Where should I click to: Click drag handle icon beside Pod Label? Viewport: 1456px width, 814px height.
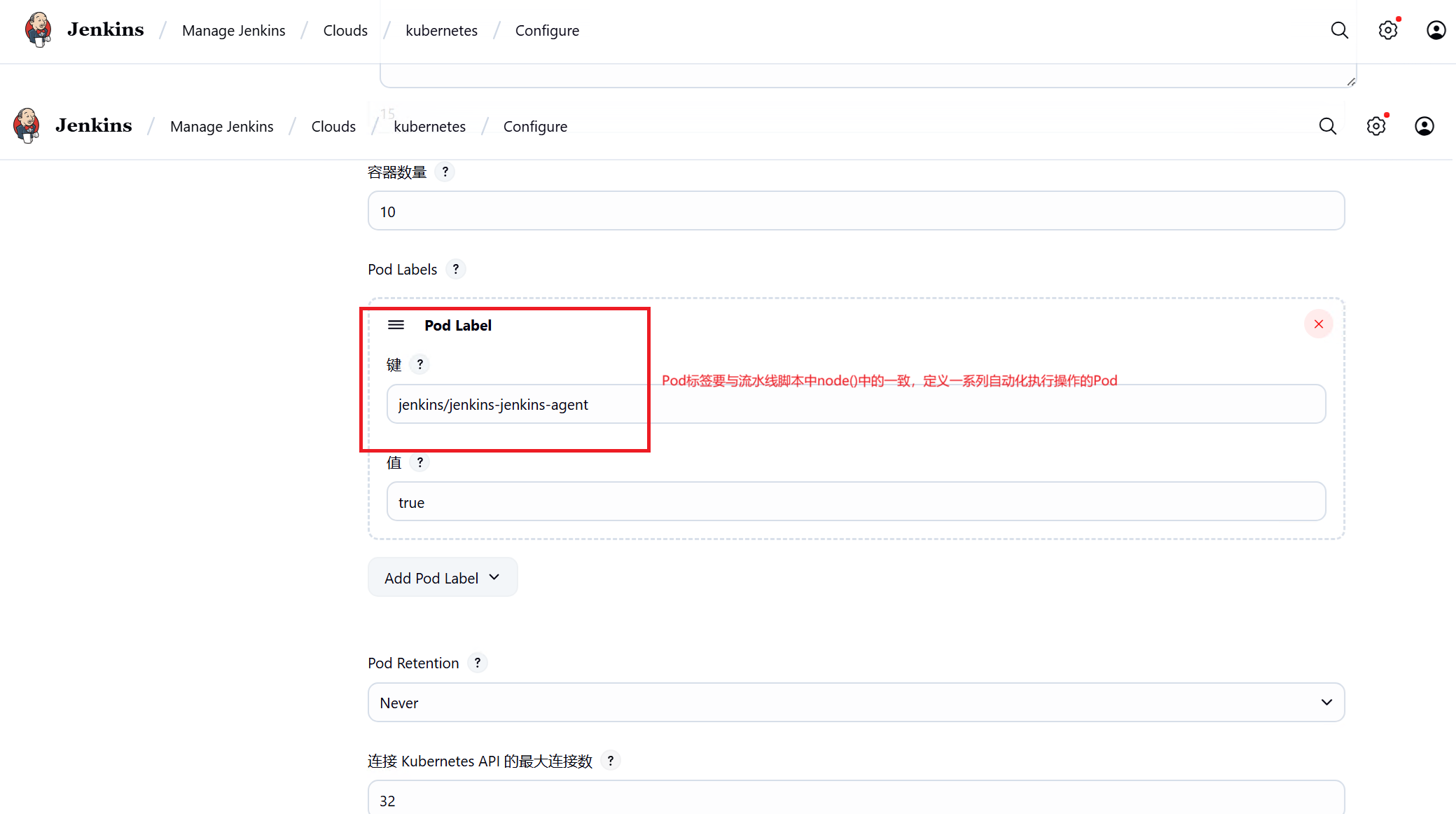[x=396, y=325]
